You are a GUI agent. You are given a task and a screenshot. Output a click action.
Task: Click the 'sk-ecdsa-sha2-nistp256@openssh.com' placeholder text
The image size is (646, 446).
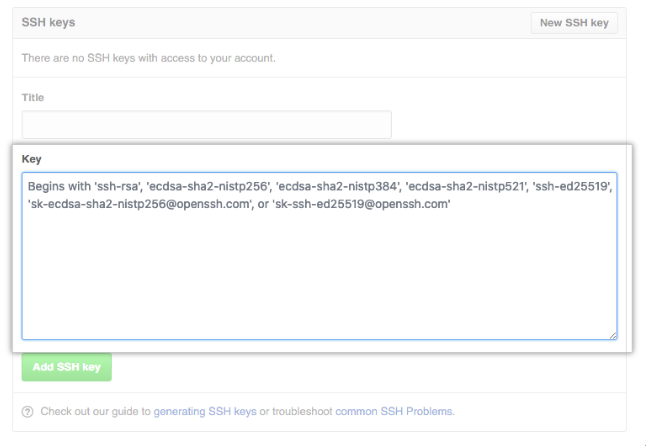tap(141, 204)
